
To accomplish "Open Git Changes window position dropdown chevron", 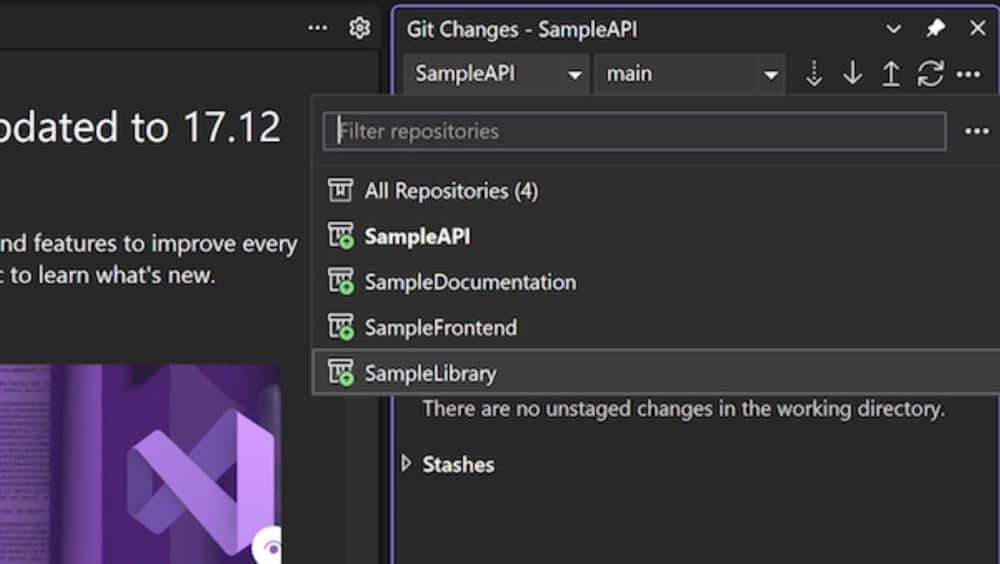I will coord(893,29).
